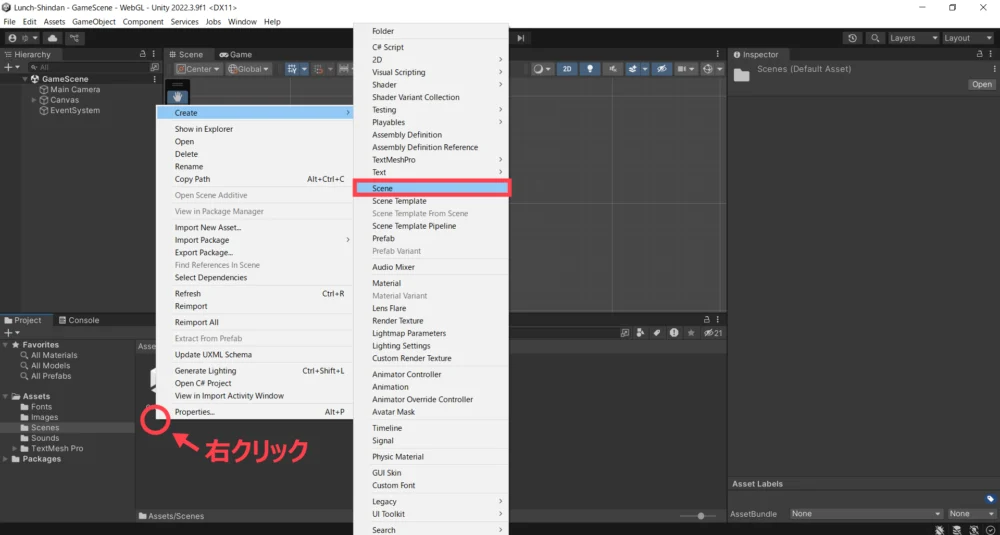Expand the TextMesh Pro folder

coord(15,448)
